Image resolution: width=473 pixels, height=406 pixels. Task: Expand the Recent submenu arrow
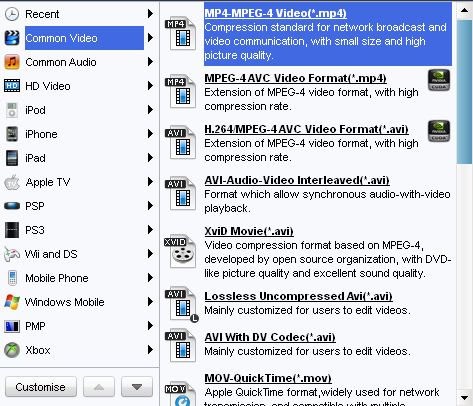pyautogui.click(x=150, y=14)
